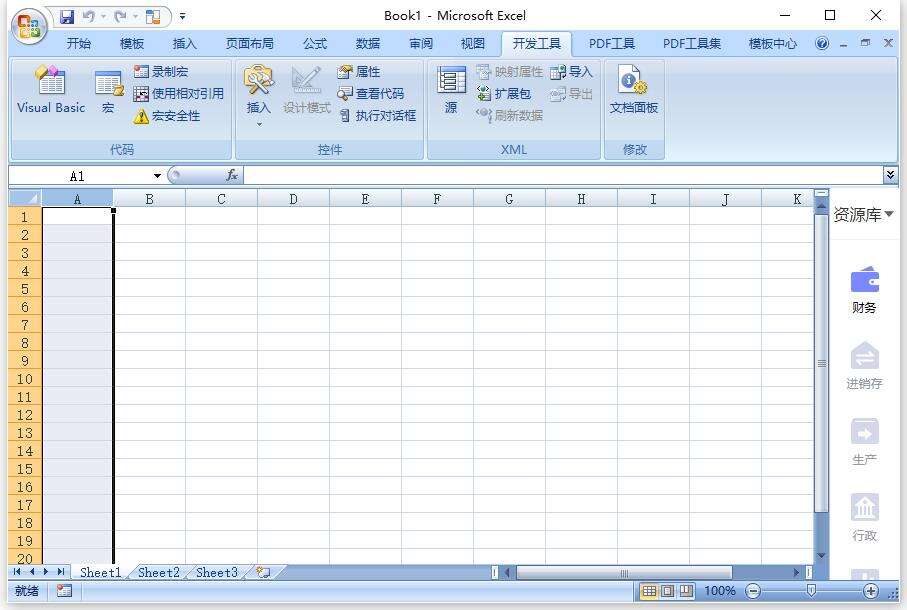Open the Name Box dropdown arrow

click(x=157, y=176)
